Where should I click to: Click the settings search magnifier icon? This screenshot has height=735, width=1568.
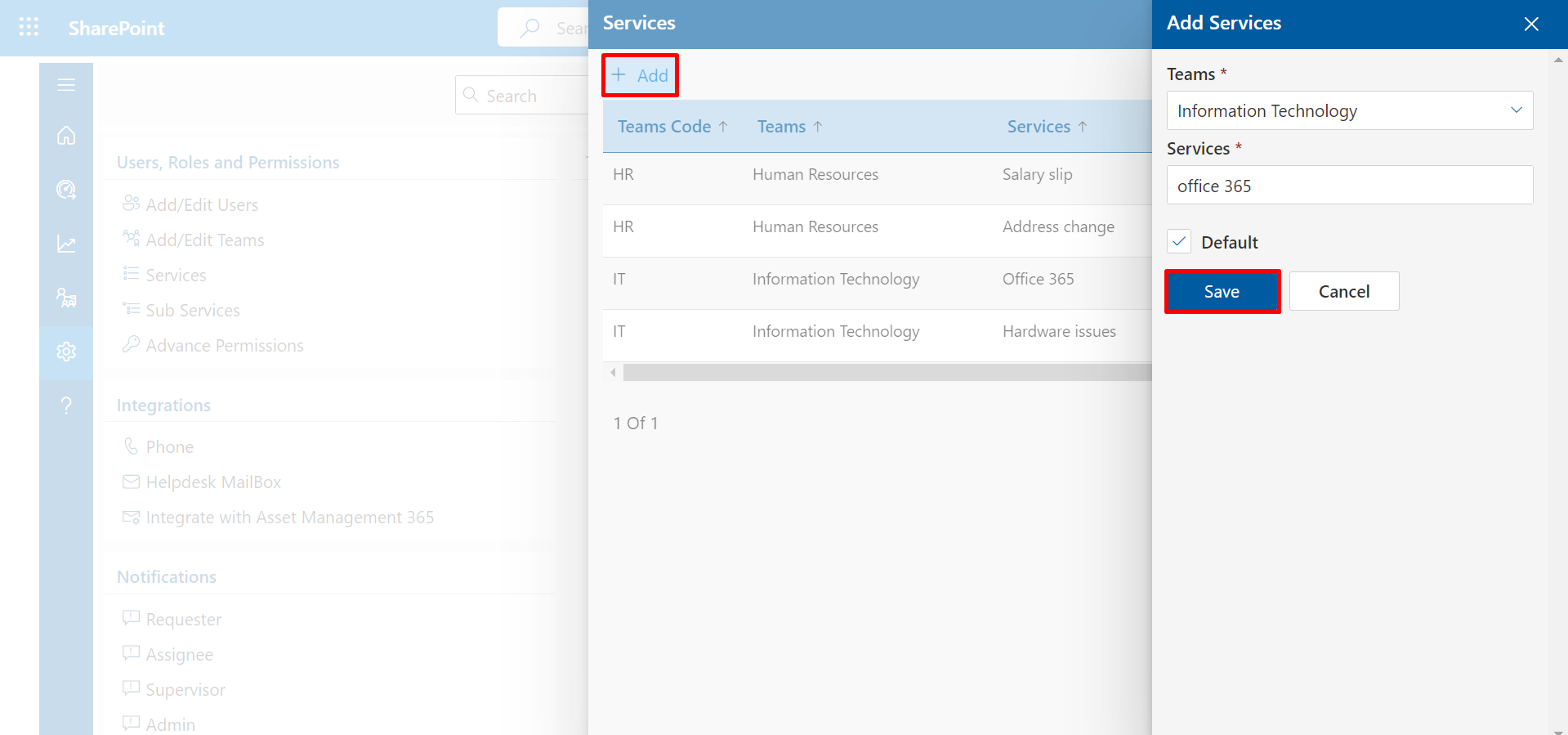471,95
